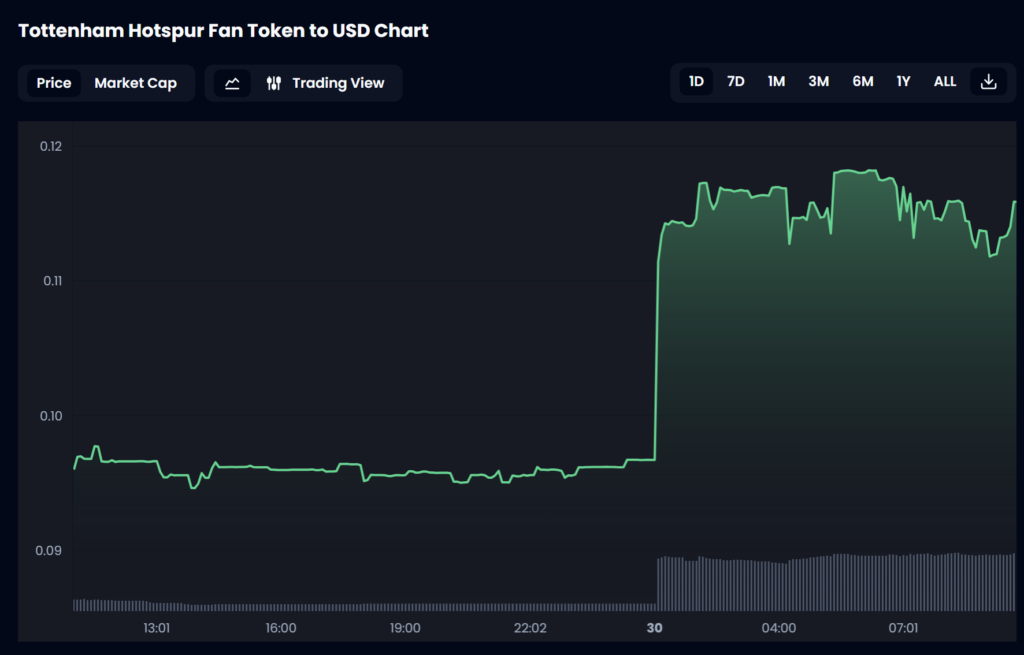The width and height of the screenshot is (1024, 655).
Task: Click the 16:00 time axis label
Action: (x=281, y=628)
